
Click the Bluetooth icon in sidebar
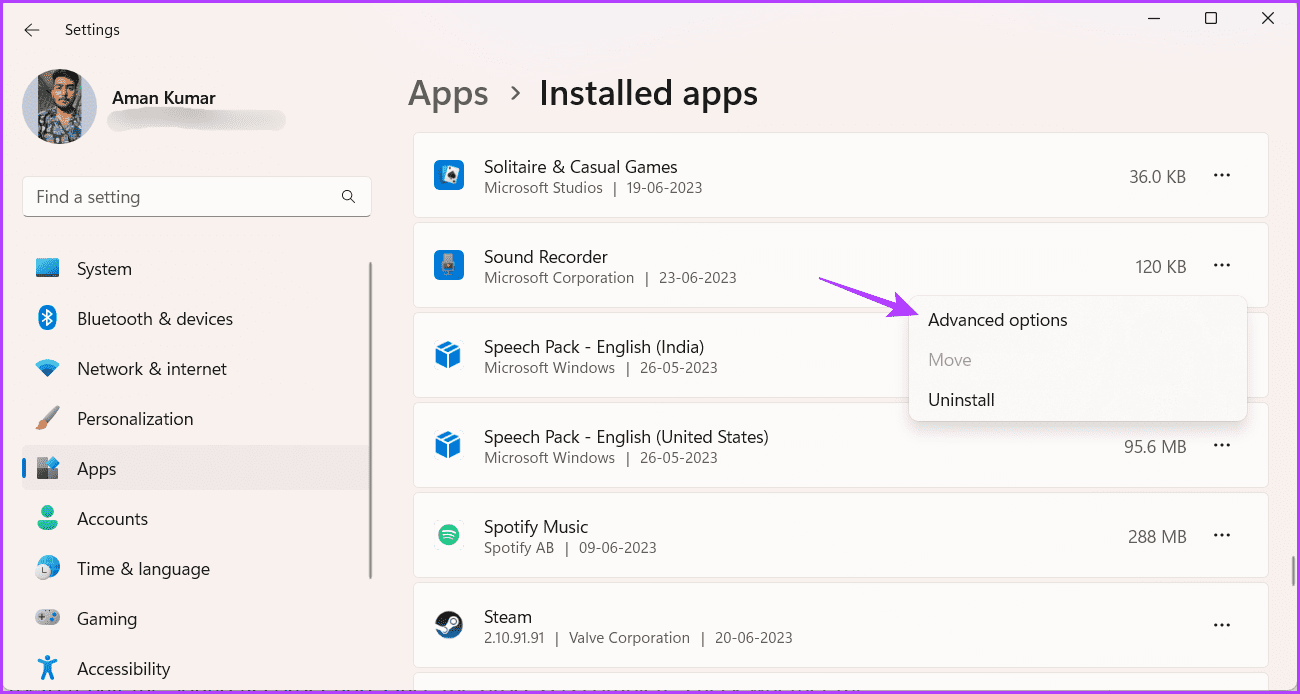tap(47, 318)
